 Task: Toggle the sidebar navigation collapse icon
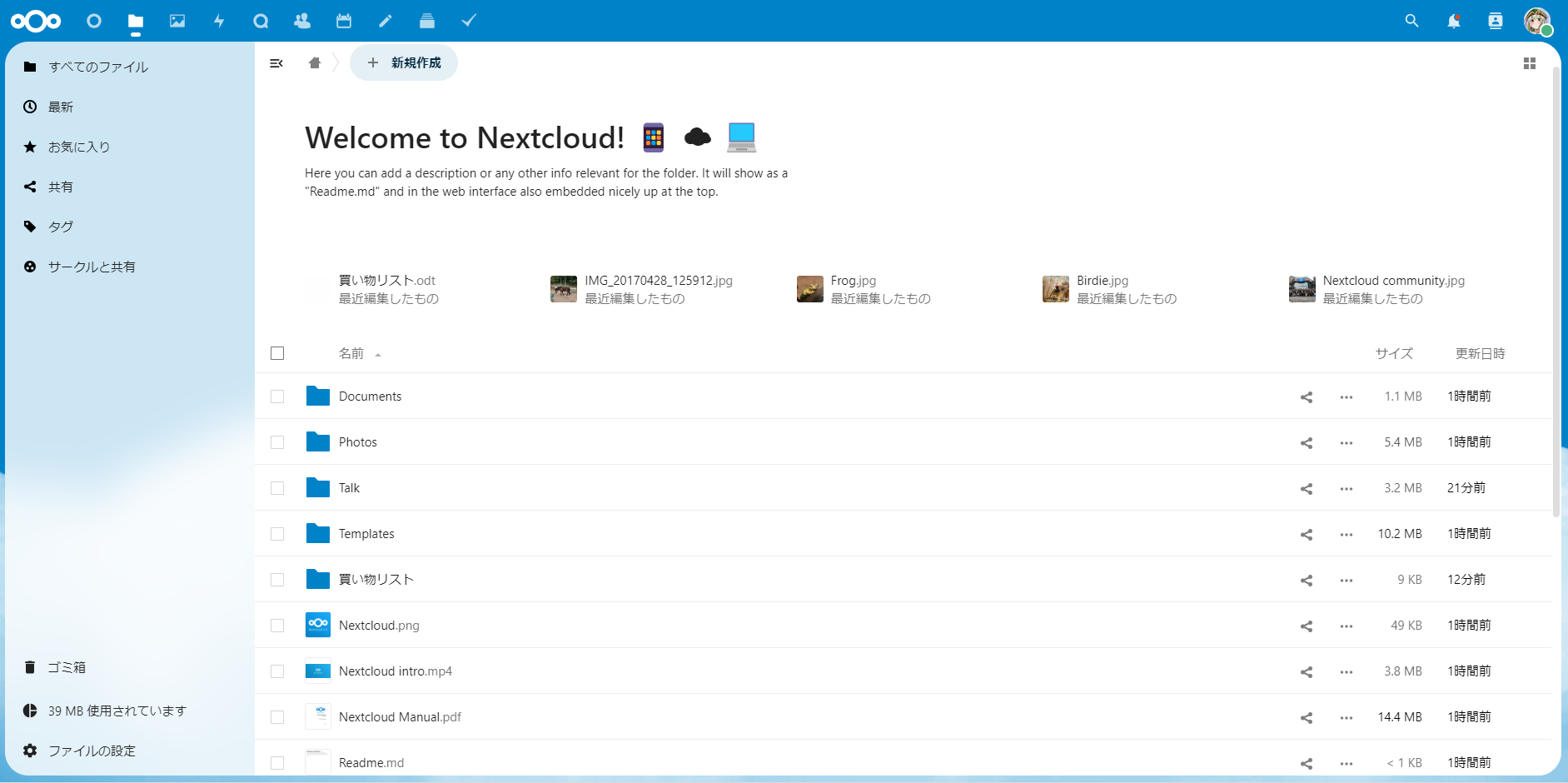tap(276, 63)
